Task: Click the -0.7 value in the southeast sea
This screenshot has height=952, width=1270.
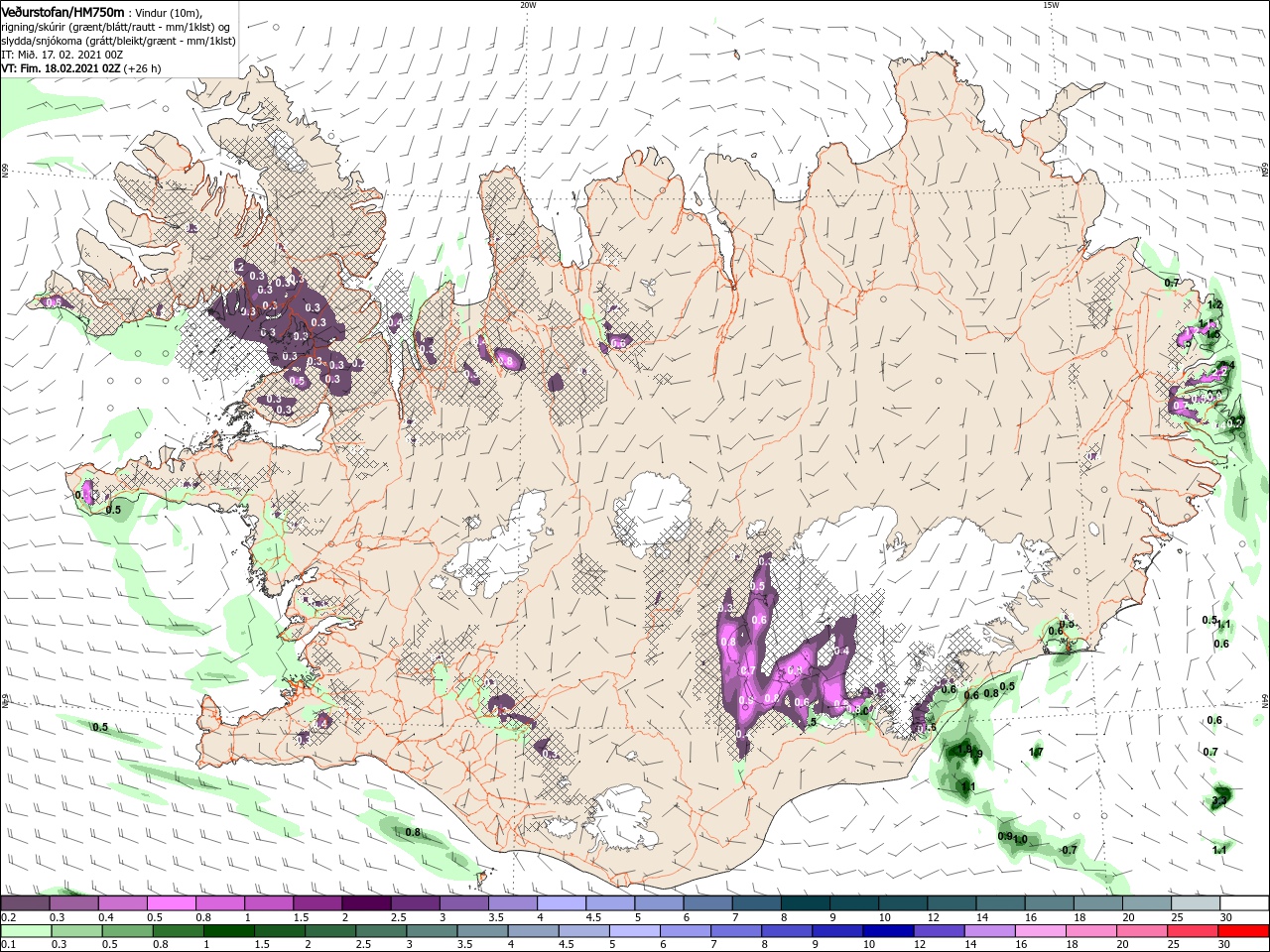Action: point(1068,851)
